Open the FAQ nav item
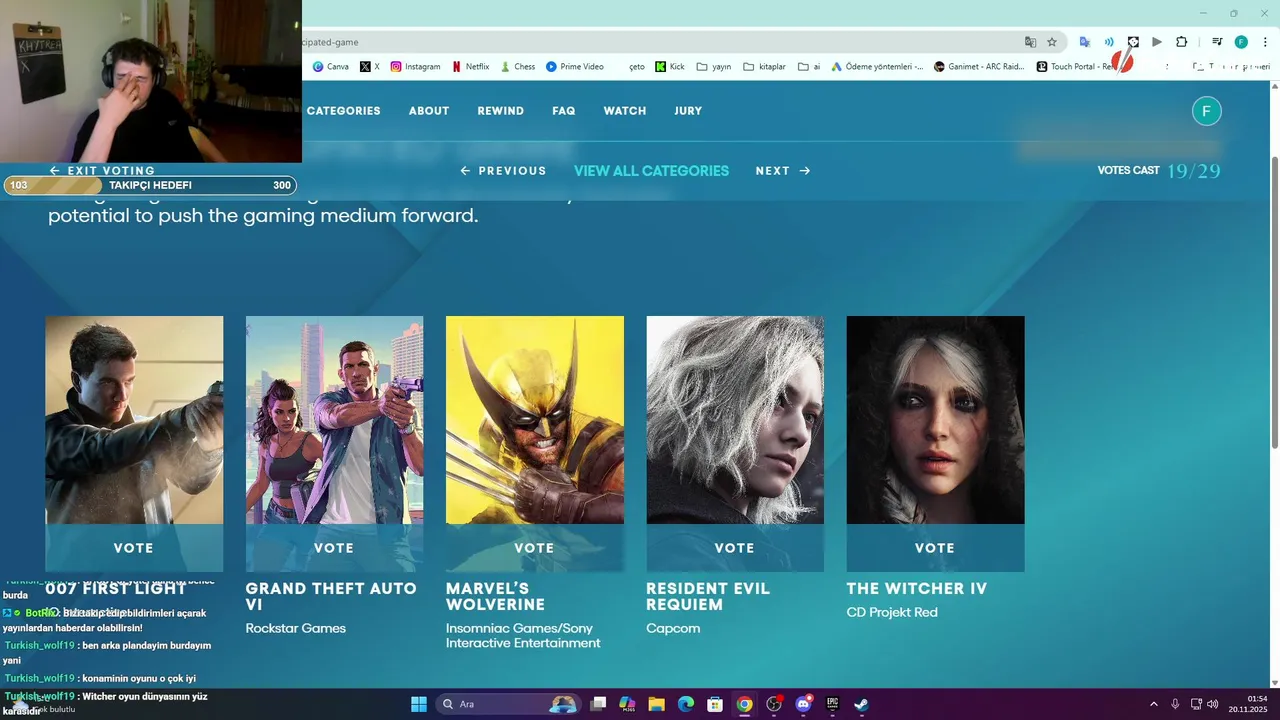This screenshot has width=1280, height=720. point(564,111)
